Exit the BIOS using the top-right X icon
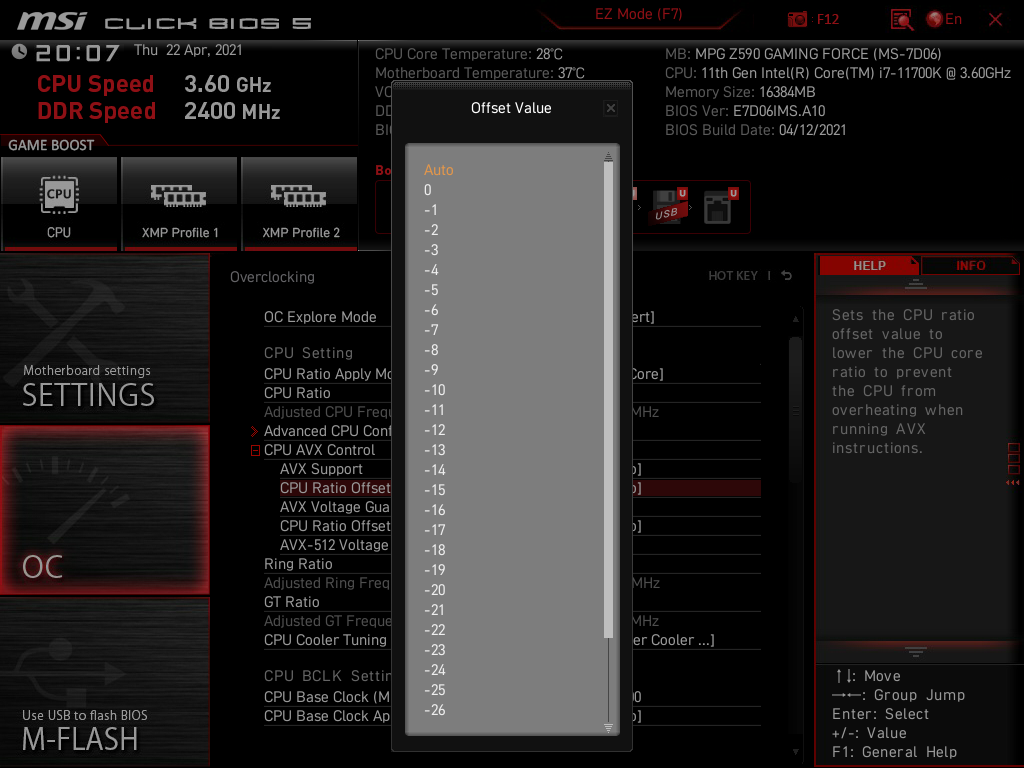The image size is (1024, 768). tap(995, 20)
